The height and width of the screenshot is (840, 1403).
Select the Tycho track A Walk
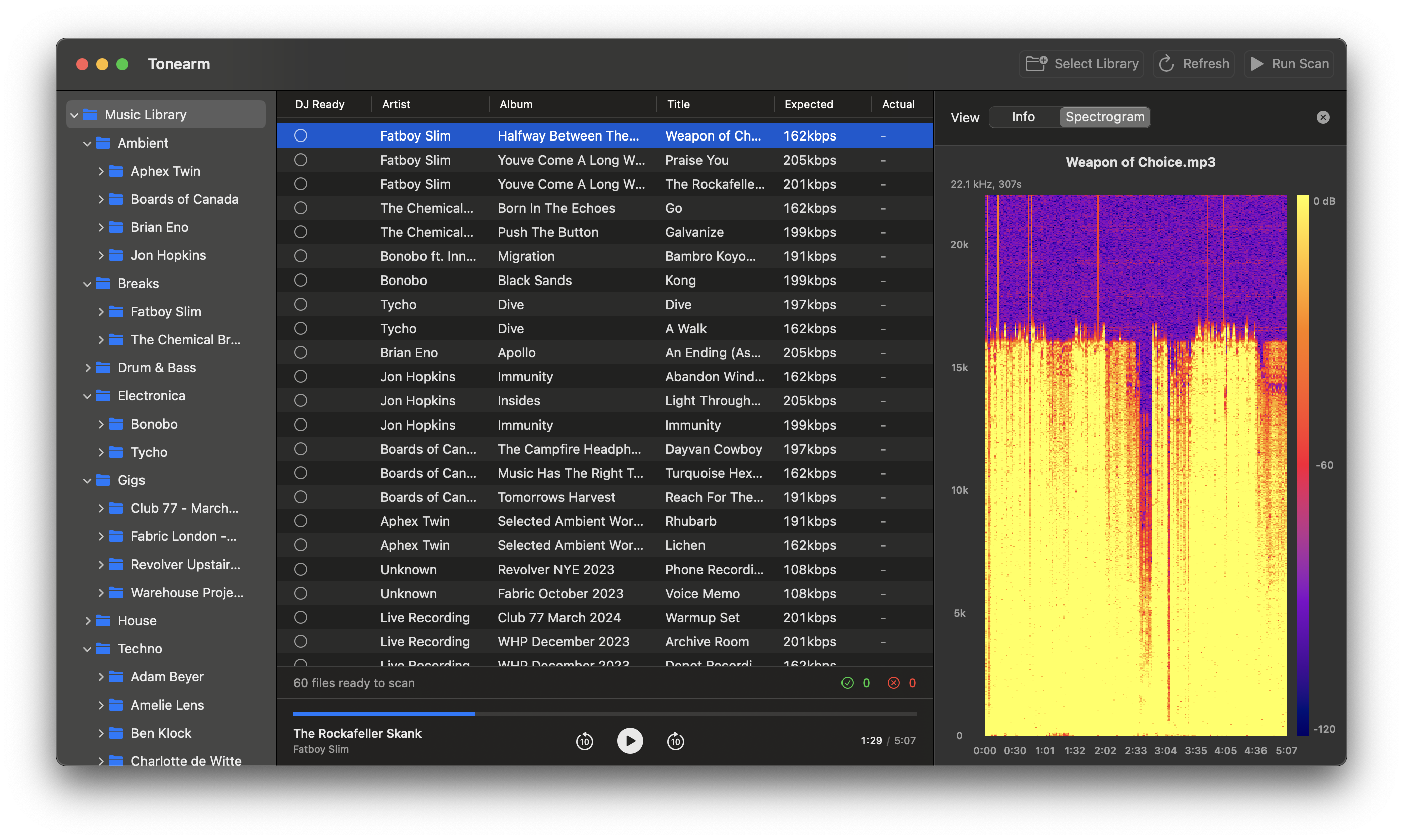click(x=566, y=328)
